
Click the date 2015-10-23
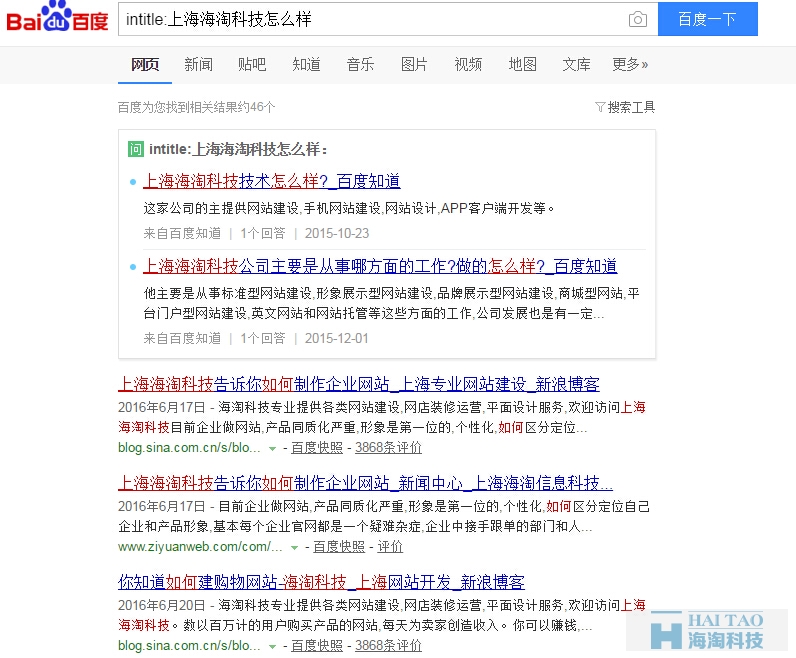(337, 233)
